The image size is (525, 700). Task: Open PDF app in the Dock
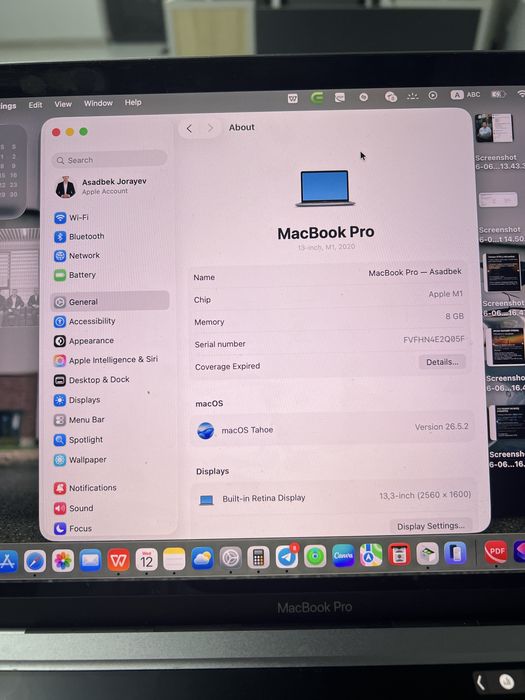click(496, 552)
